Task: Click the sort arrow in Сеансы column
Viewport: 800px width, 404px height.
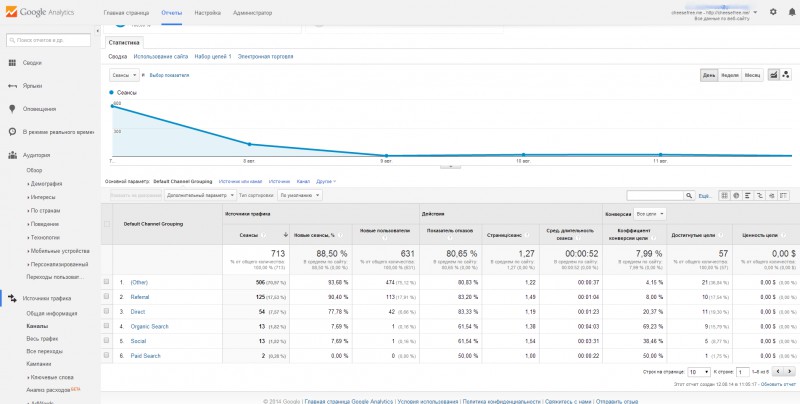Action: point(285,235)
